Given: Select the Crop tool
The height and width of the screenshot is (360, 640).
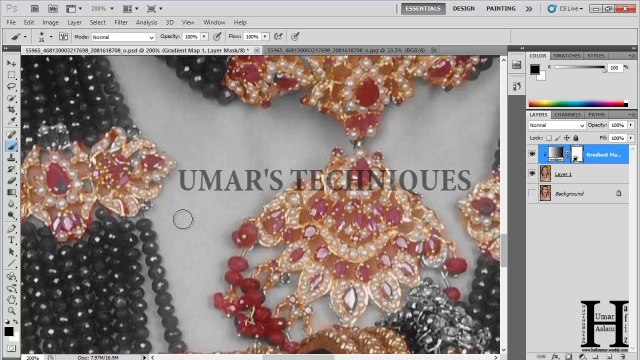Looking at the screenshot, I should [11, 109].
